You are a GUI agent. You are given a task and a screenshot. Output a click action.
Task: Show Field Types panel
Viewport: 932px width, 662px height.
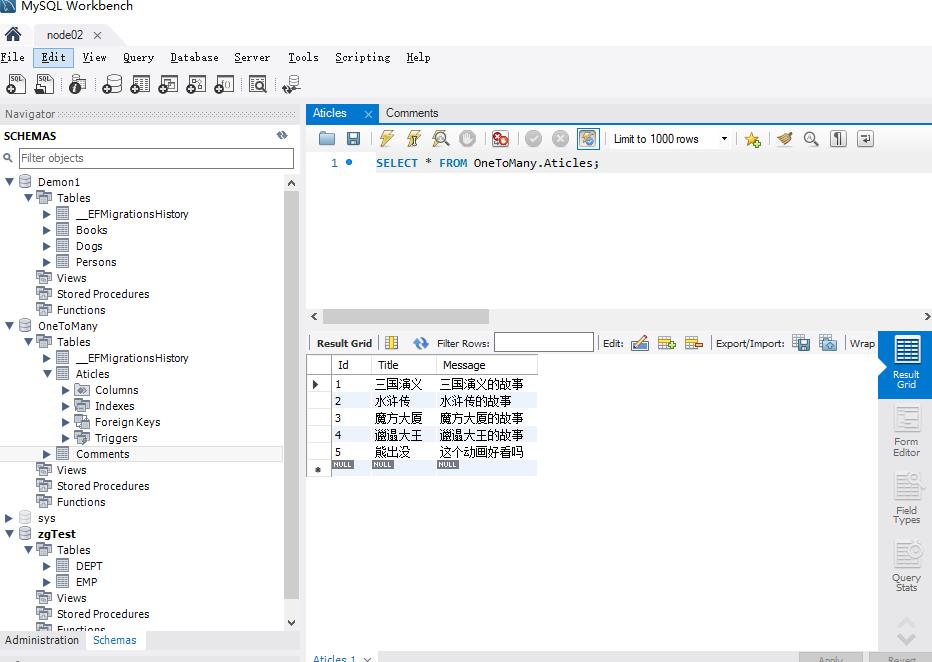(906, 498)
